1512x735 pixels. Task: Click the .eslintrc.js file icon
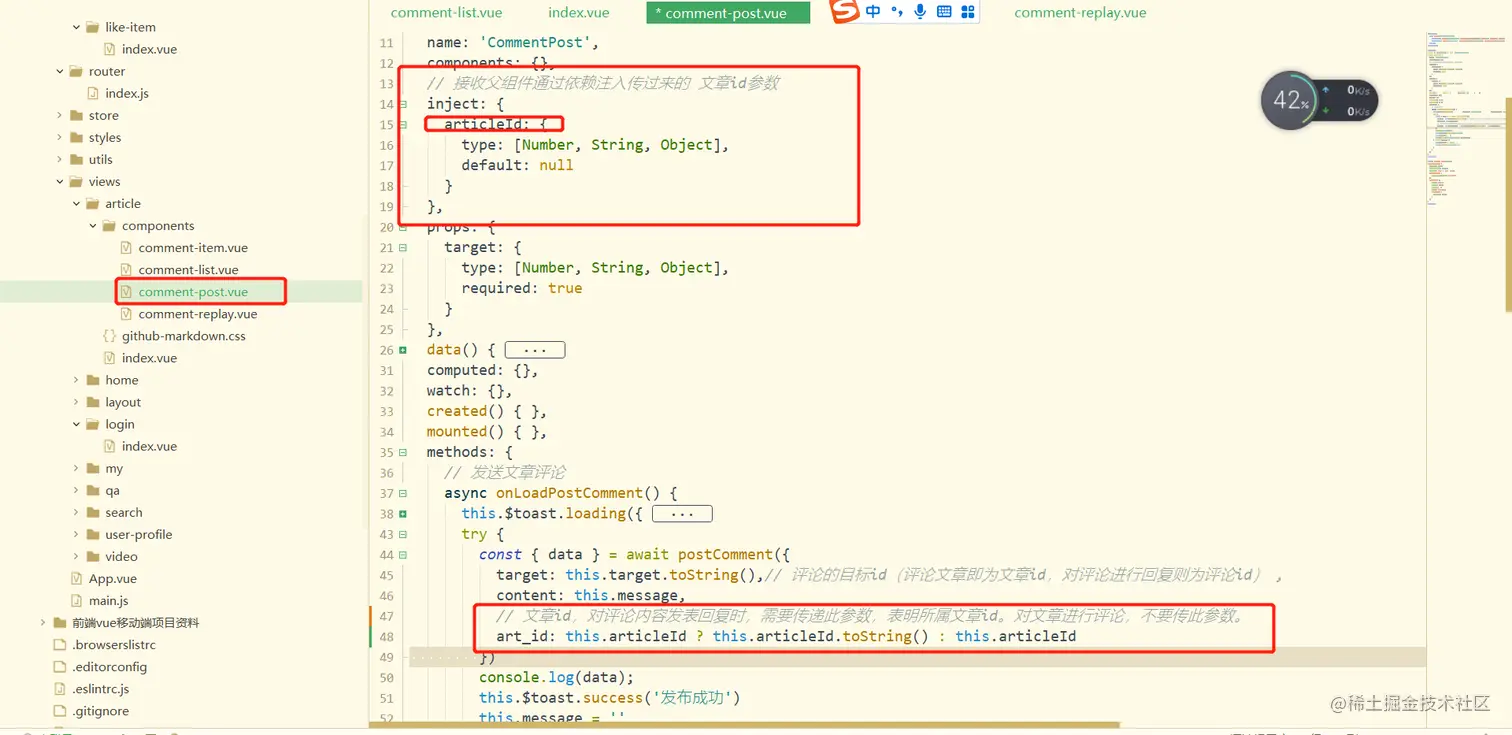coord(60,689)
